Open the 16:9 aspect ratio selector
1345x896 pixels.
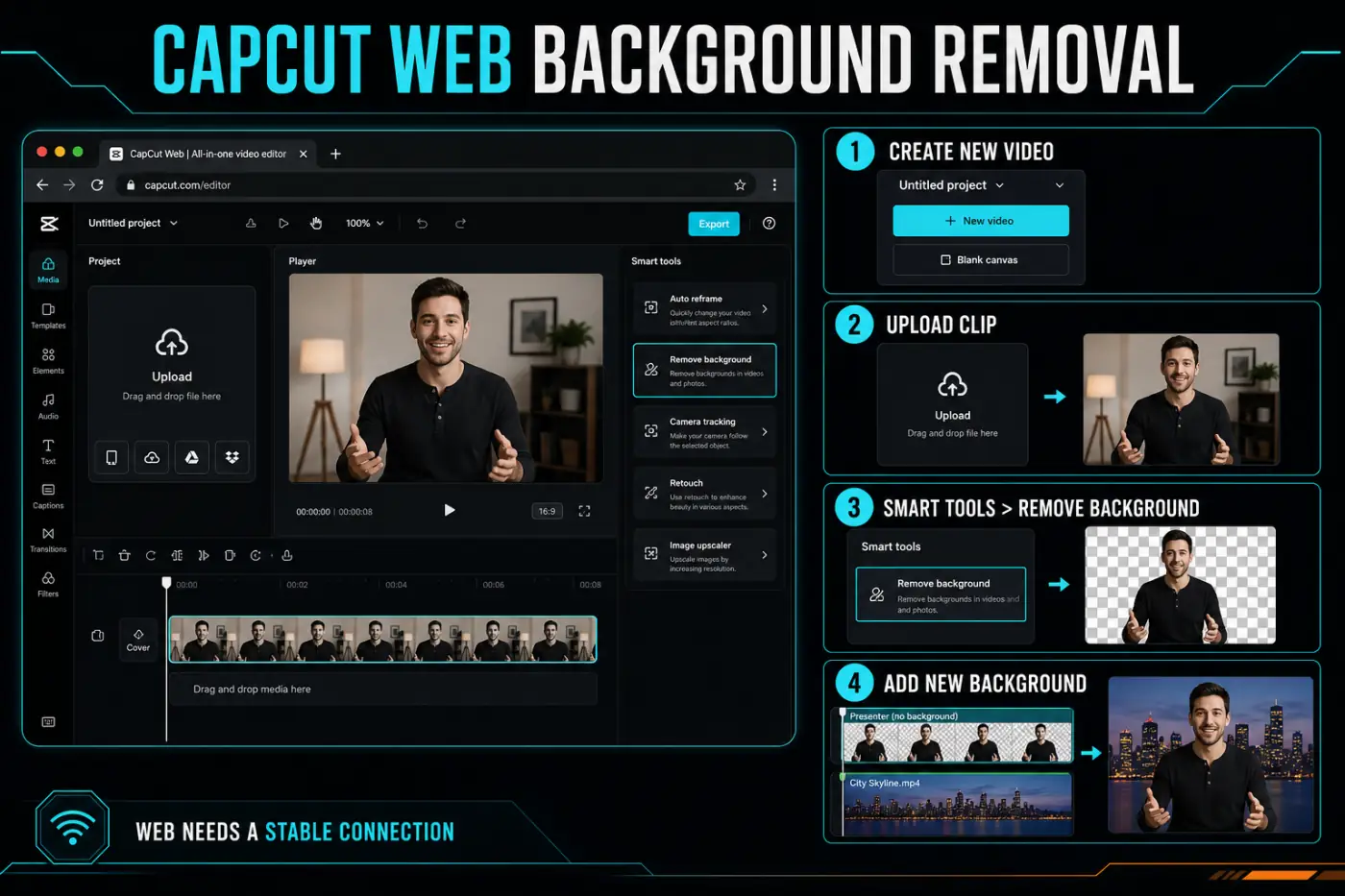[x=547, y=511]
